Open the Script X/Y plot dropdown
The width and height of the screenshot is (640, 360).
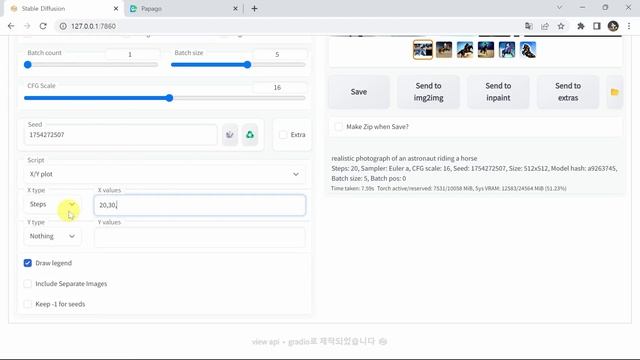164,174
